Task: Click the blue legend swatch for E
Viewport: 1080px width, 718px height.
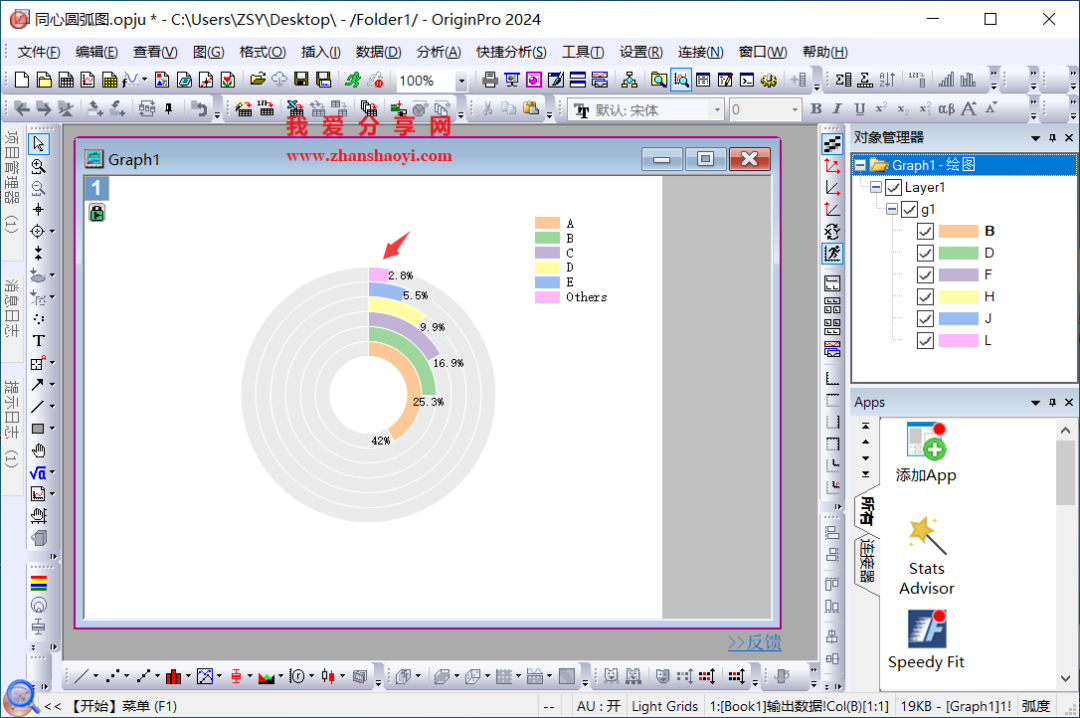Action: [547, 282]
